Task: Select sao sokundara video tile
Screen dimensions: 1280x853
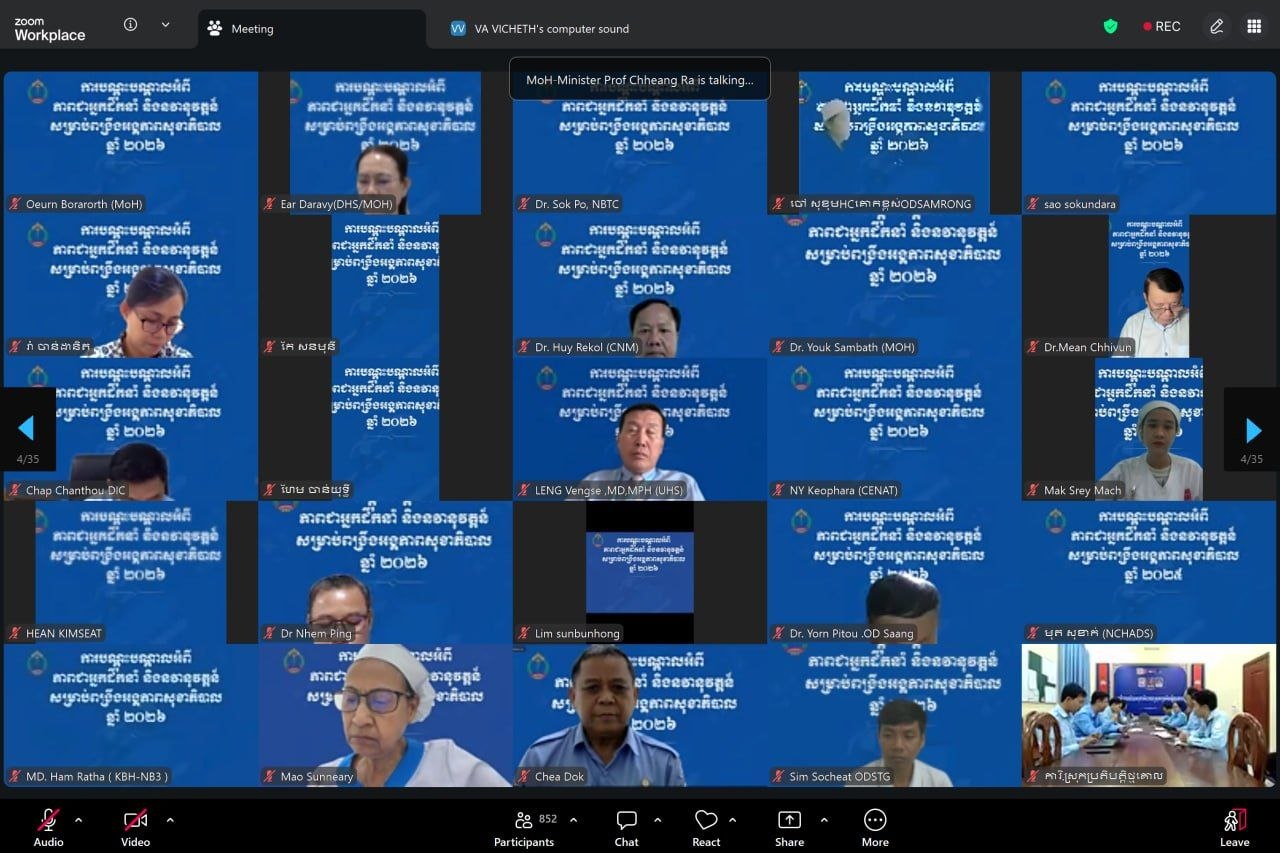Action: [x=1148, y=142]
